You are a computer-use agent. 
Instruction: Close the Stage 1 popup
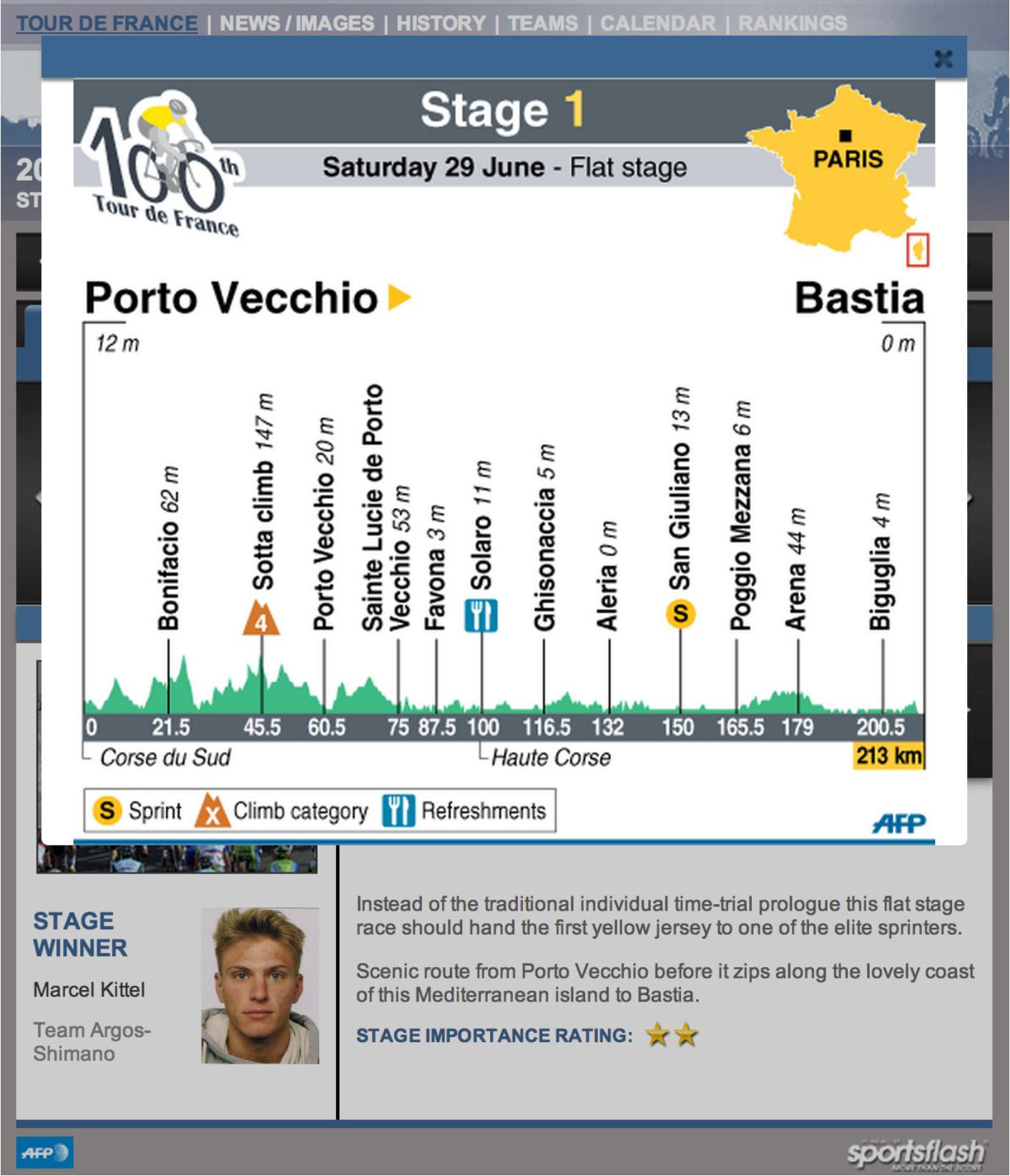[x=943, y=59]
